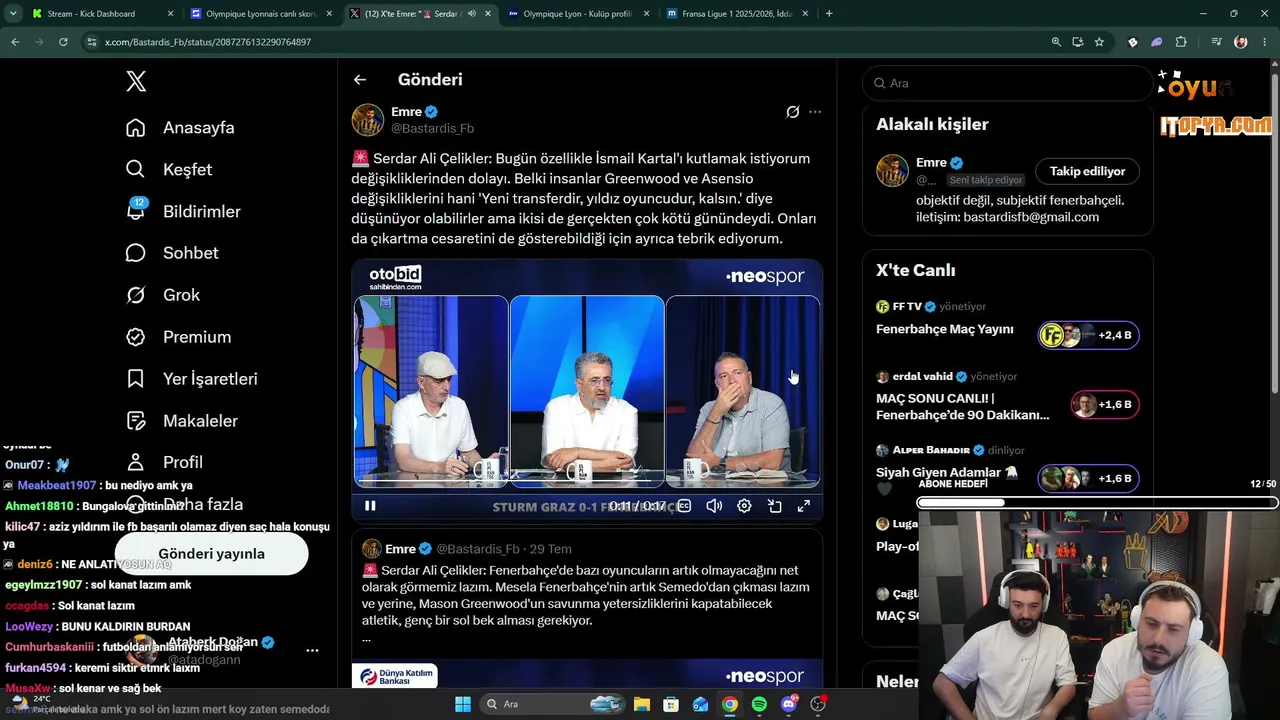Bookmark this page with the star
This screenshot has width=1280, height=720.
pos(1099,42)
